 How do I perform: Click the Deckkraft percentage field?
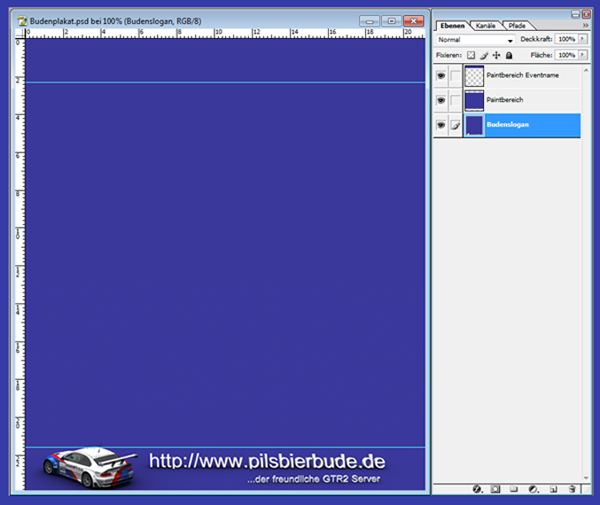[567, 40]
